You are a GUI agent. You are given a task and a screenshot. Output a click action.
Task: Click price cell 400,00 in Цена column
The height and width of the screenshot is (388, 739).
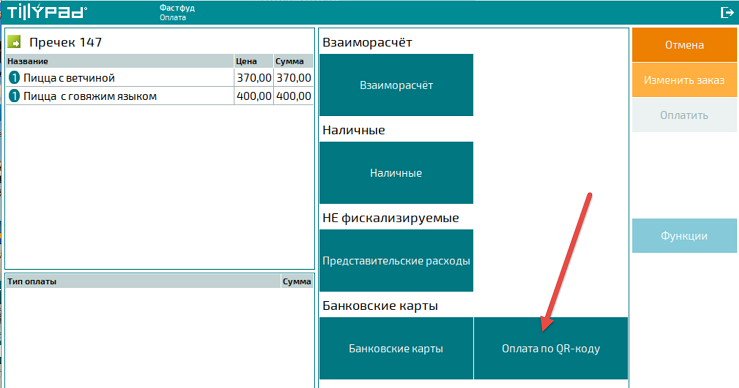tap(254, 96)
